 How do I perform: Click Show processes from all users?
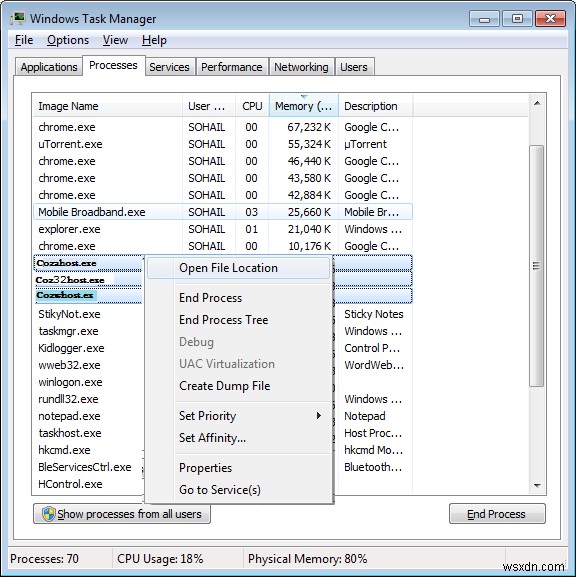click(122, 514)
